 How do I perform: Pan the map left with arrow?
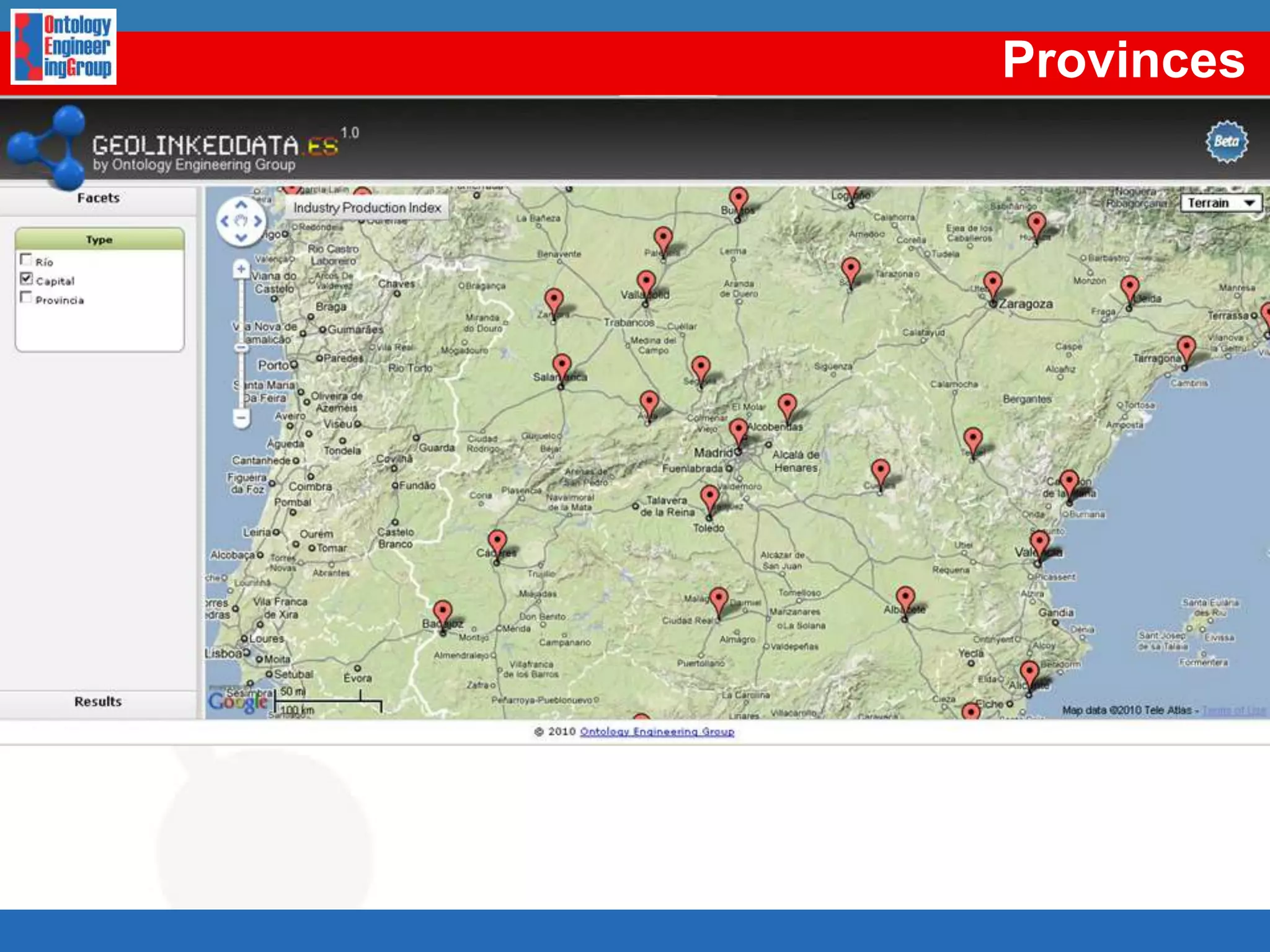click(x=224, y=221)
